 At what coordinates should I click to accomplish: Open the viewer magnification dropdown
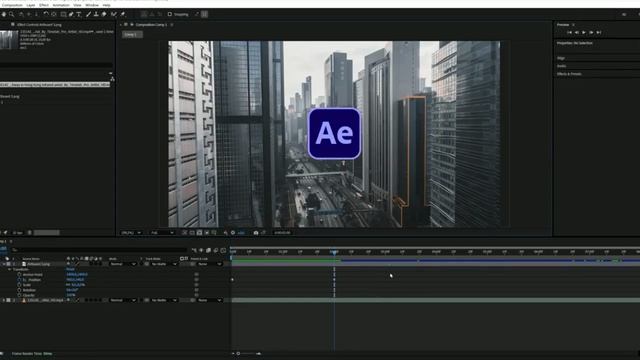131,233
